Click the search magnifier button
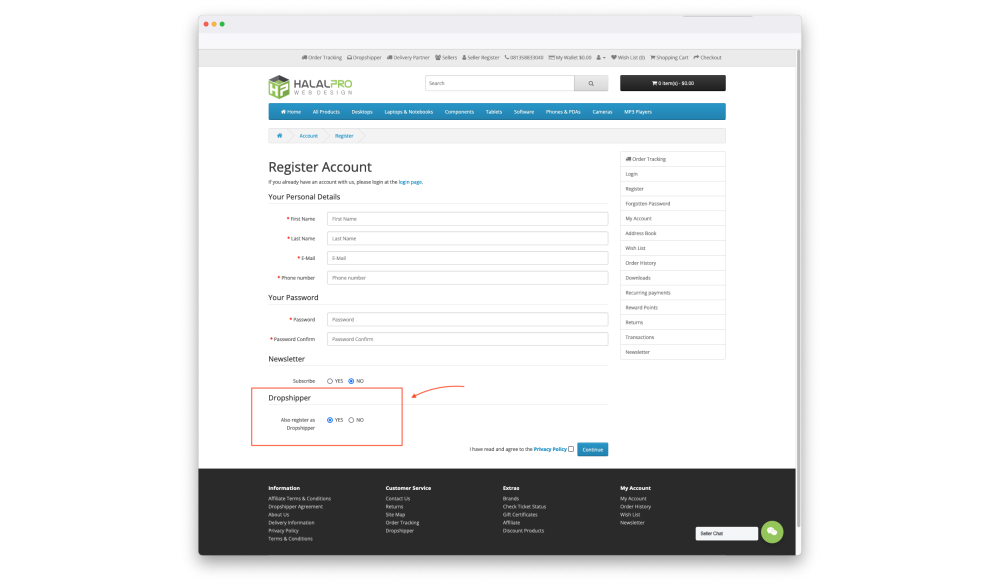 590,84
